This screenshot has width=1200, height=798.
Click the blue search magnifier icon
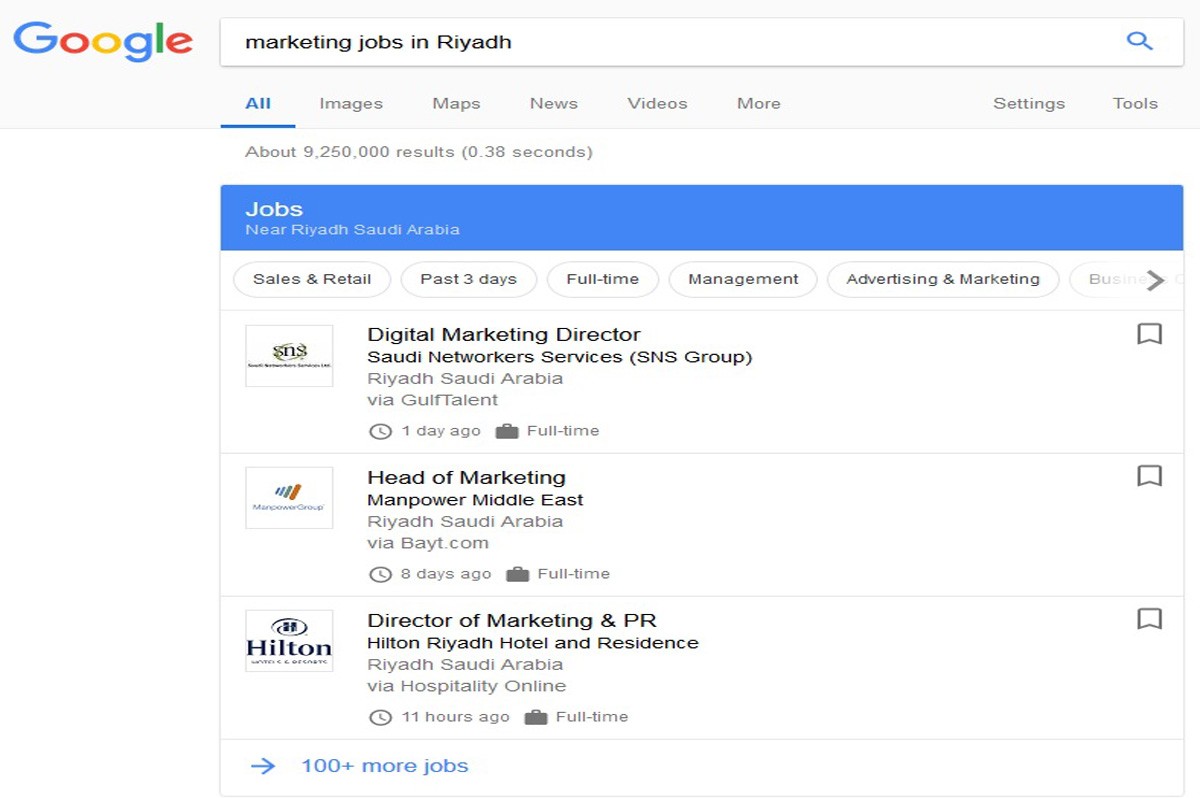1139,41
